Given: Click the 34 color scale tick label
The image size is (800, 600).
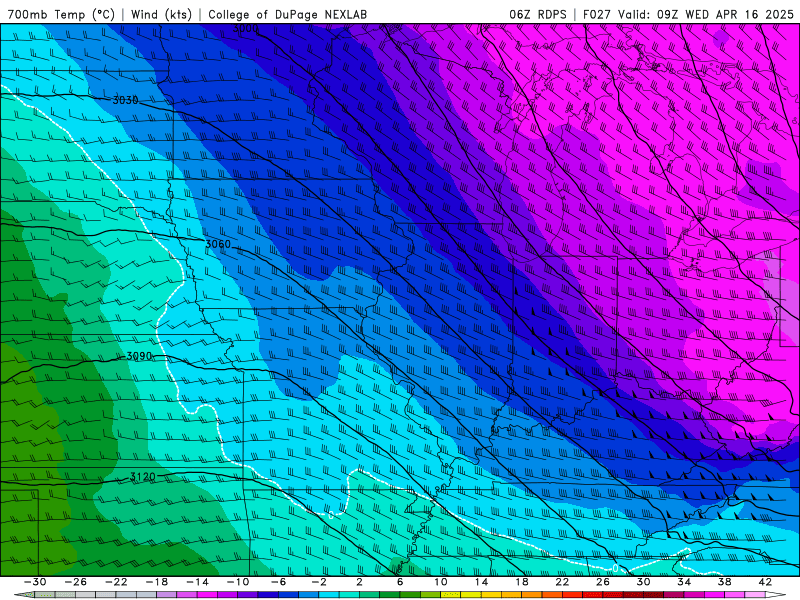Looking at the screenshot, I should point(684,582).
